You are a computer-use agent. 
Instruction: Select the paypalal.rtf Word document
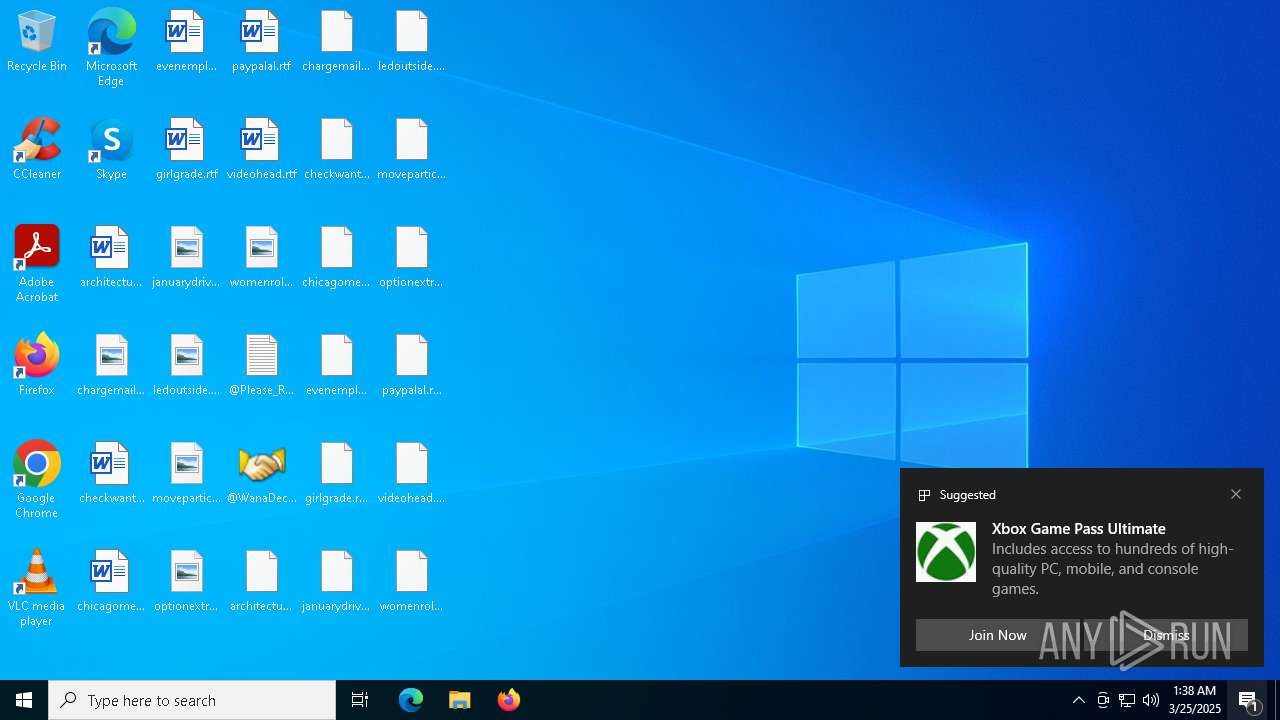coord(262,42)
